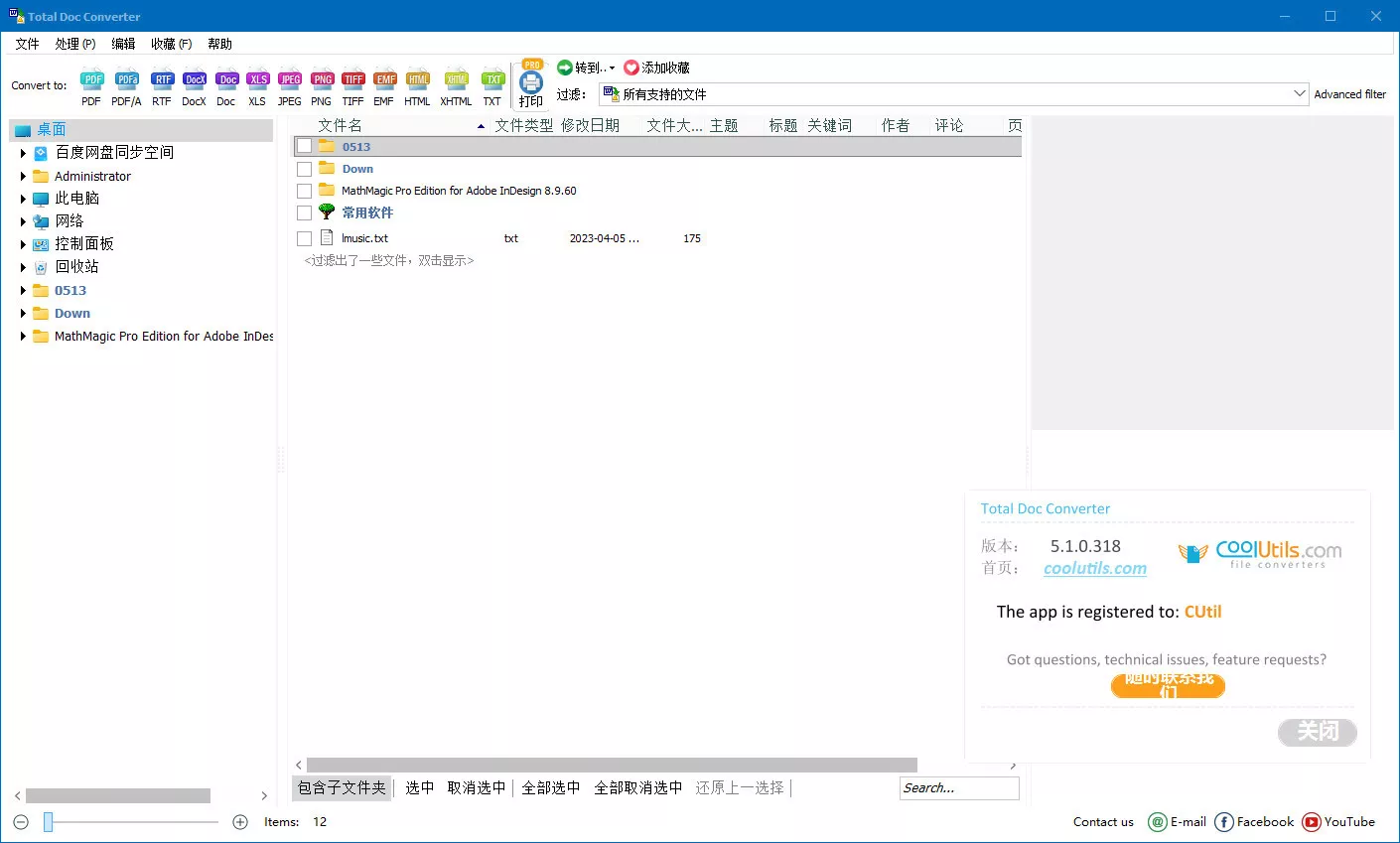The width and height of the screenshot is (1400, 843).
Task: Close the registration info panel
Action: [1318, 732]
